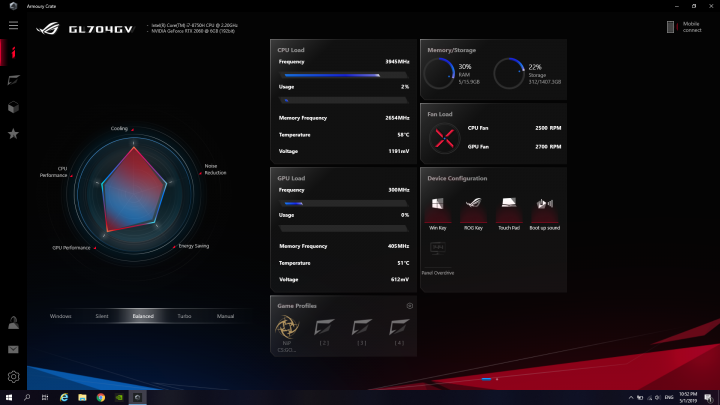
Task: Select the Home info icon in the sidebar
Action: click(x=13, y=53)
